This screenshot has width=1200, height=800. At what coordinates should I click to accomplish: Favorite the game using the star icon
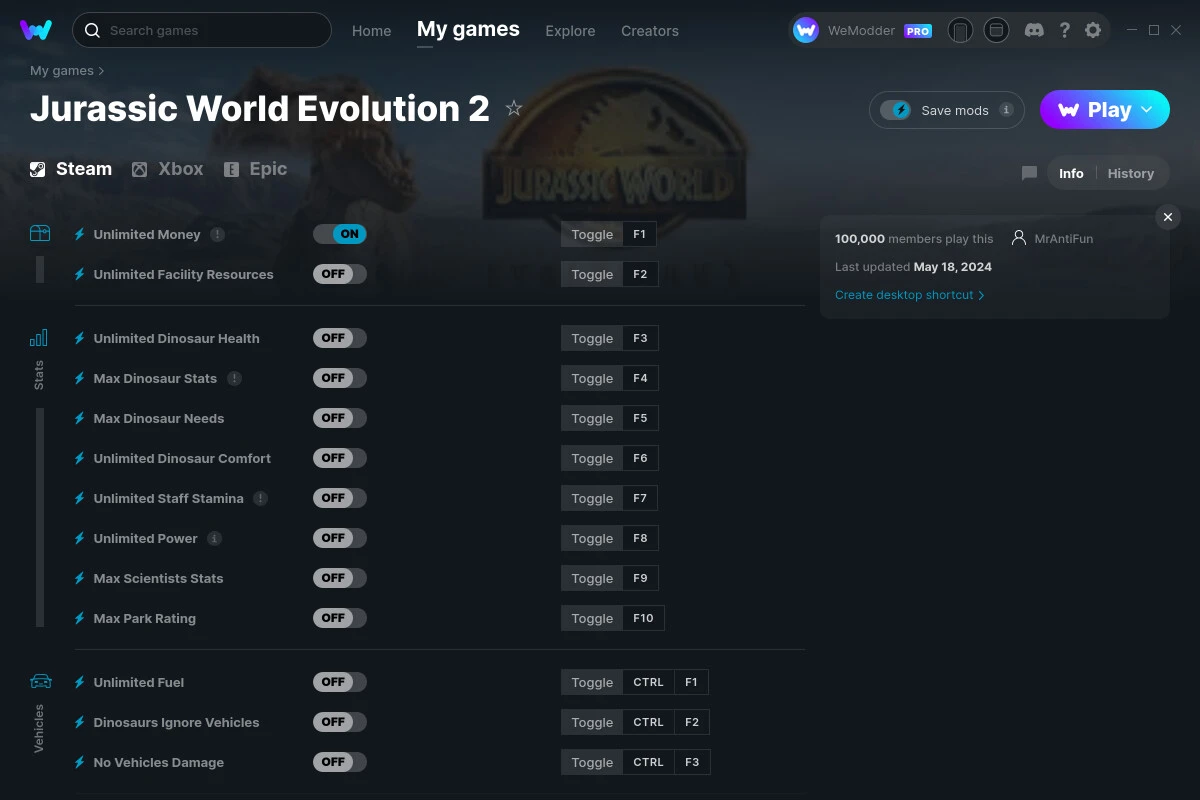pyautogui.click(x=514, y=109)
